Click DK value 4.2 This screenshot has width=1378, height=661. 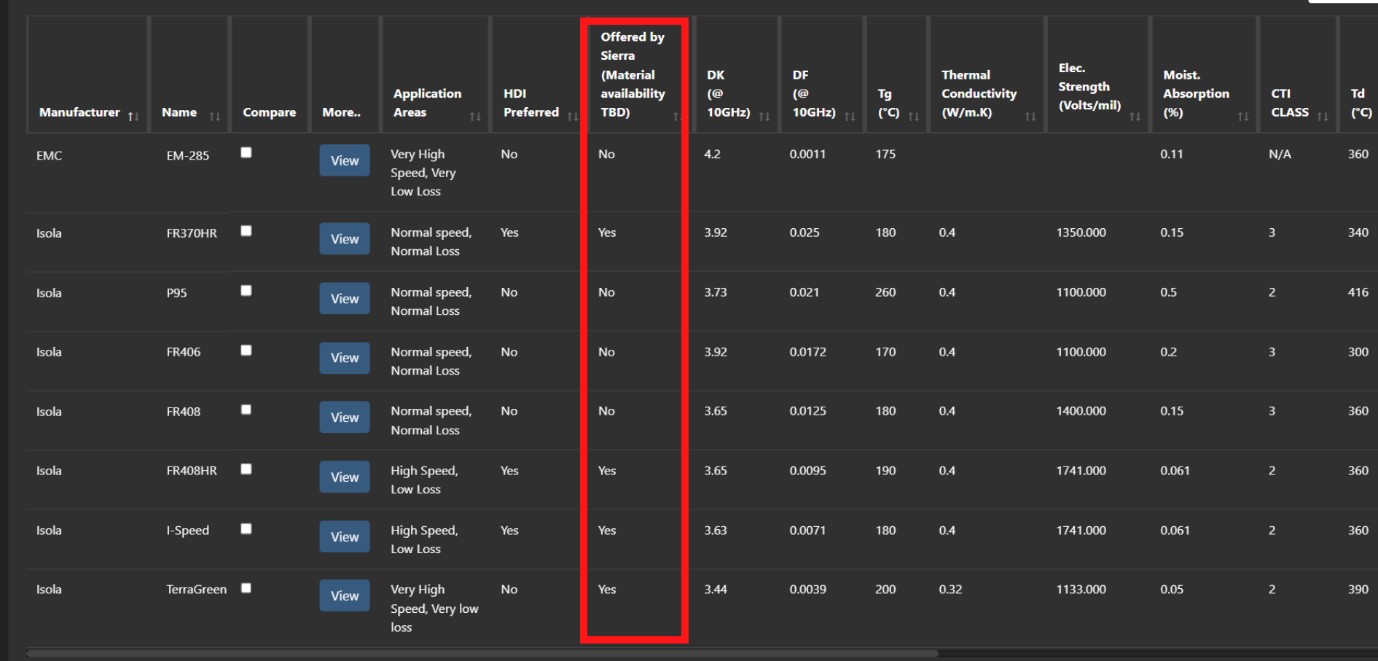712,154
